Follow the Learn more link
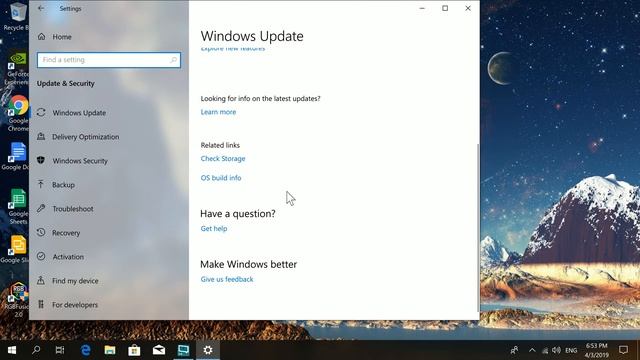Viewport: 640px width, 360px height. [x=218, y=112]
